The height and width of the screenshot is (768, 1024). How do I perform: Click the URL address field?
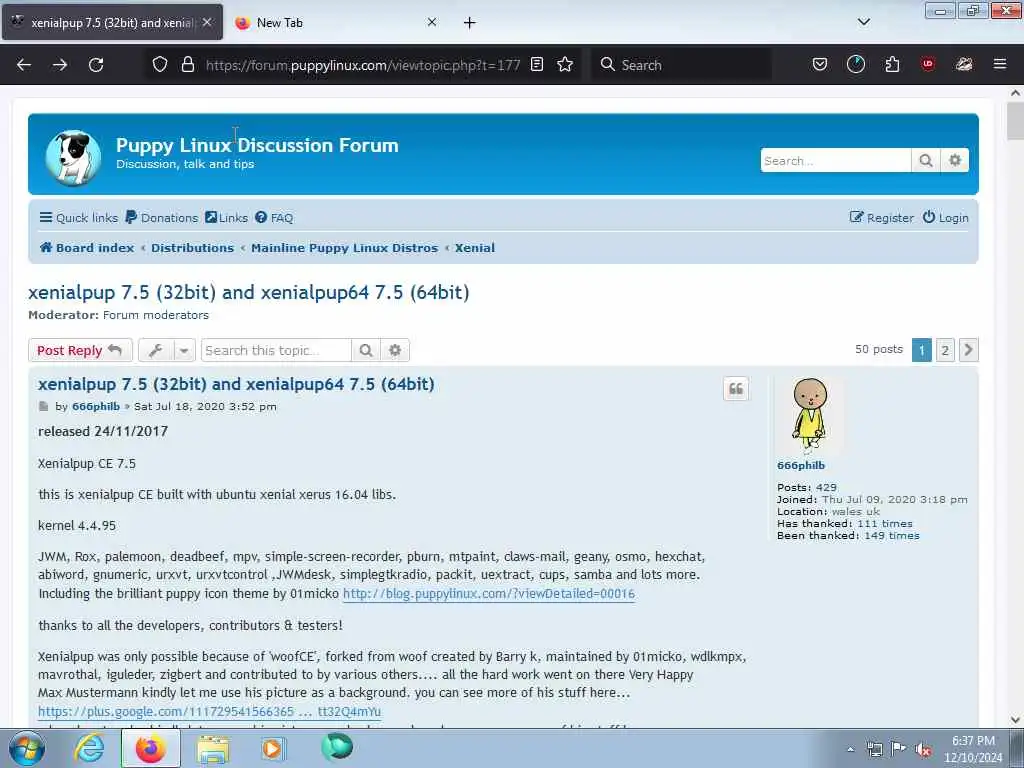point(362,65)
